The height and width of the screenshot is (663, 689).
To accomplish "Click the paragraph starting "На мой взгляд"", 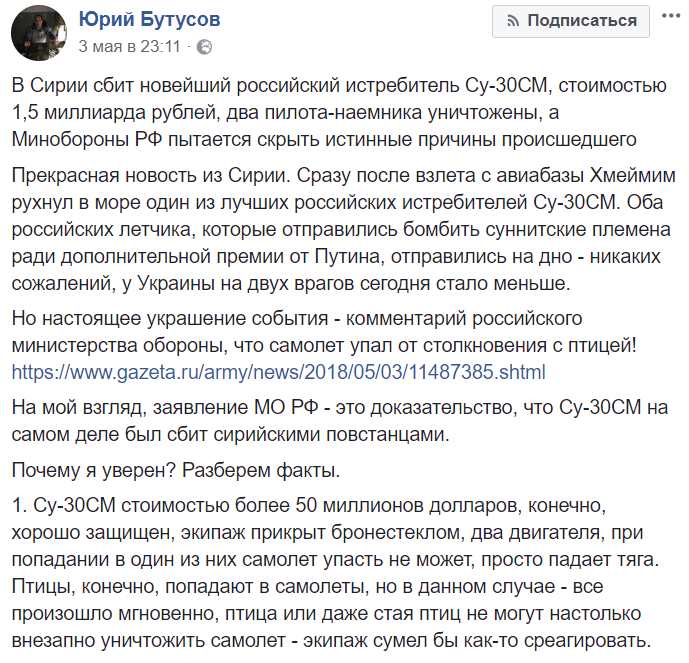I will pyautogui.click(x=340, y=421).
